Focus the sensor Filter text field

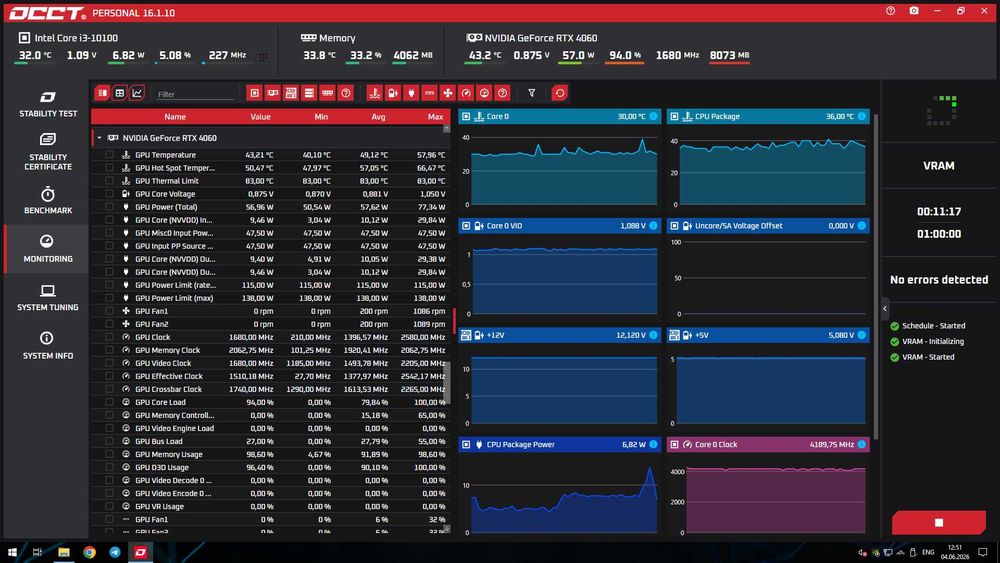[x=195, y=94]
